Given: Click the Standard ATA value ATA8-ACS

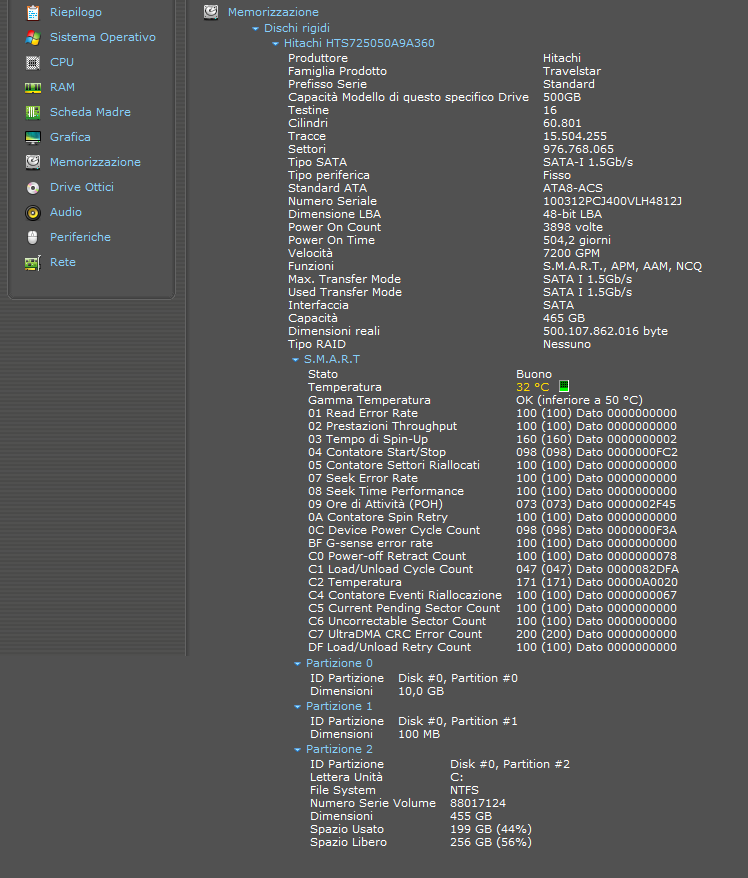Looking at the screenshot, I should pyautogui.click(x=573, y=188).
